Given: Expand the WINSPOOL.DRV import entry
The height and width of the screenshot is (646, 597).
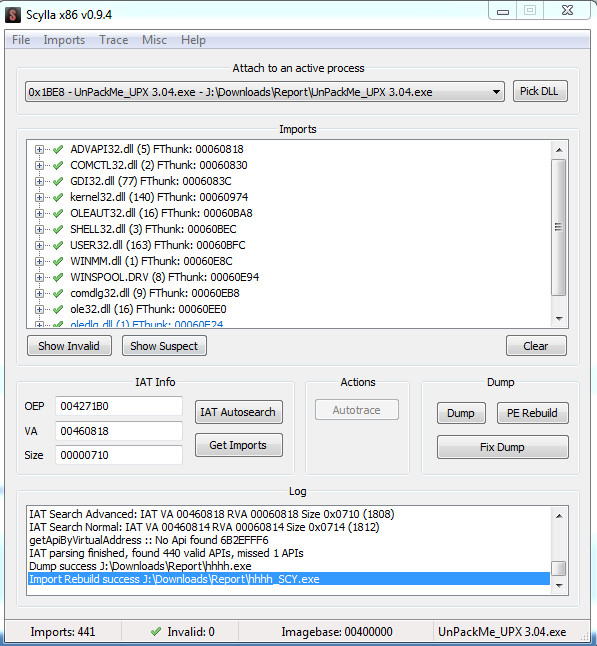Looking at the screenshot, I should click(39, 278).
